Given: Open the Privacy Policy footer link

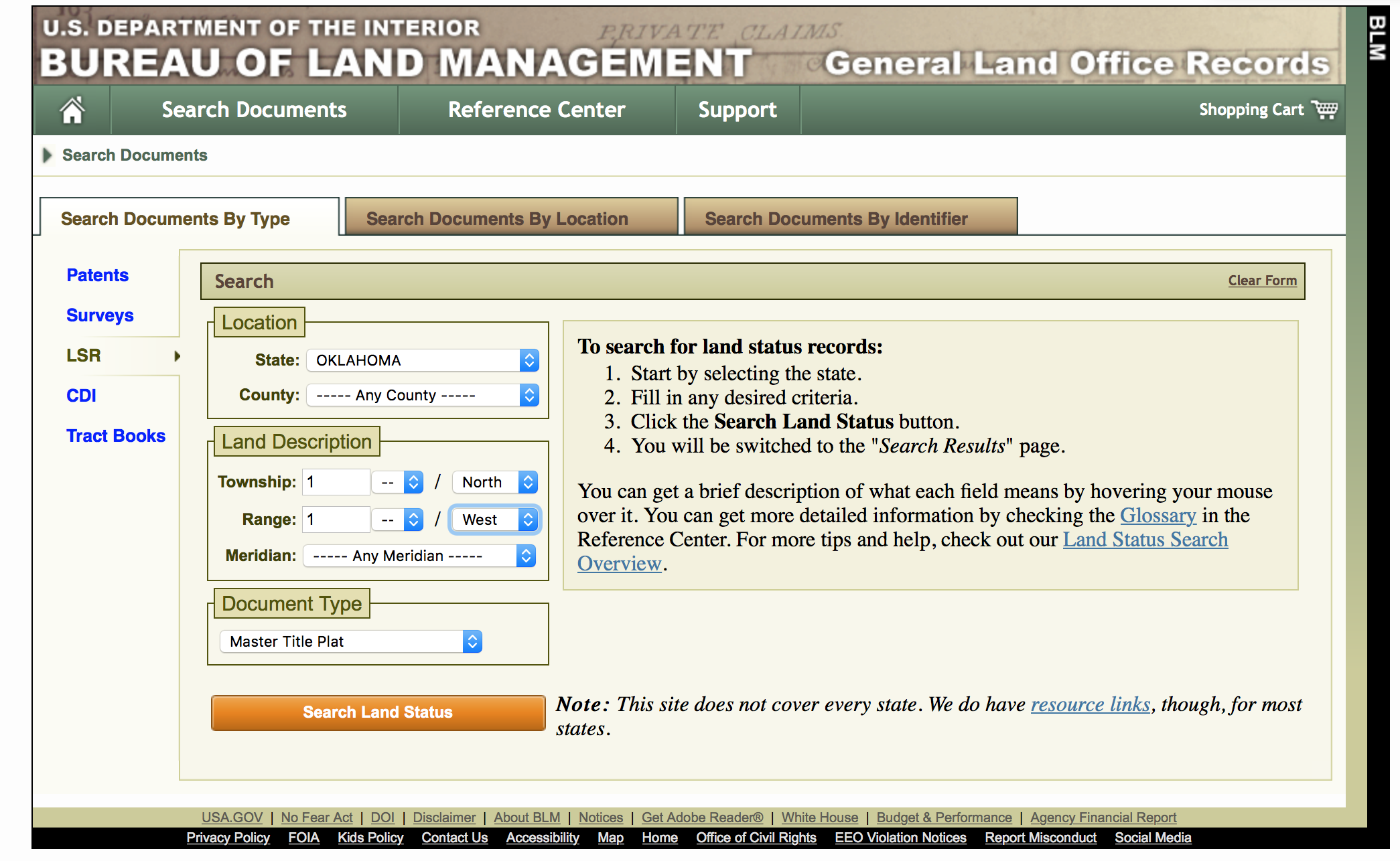Looking at the screenshot, I should 228,838.
